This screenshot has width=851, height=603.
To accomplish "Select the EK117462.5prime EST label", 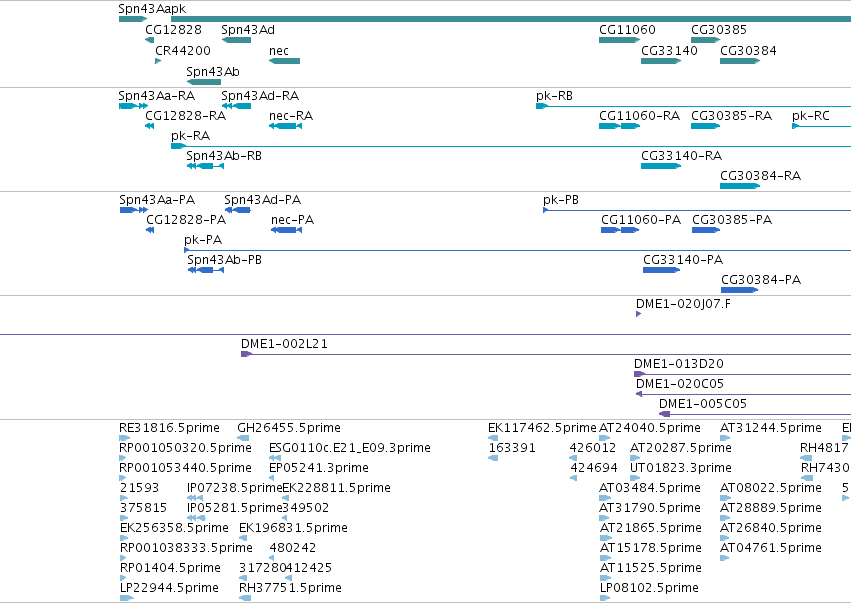I will click(542, 428).
